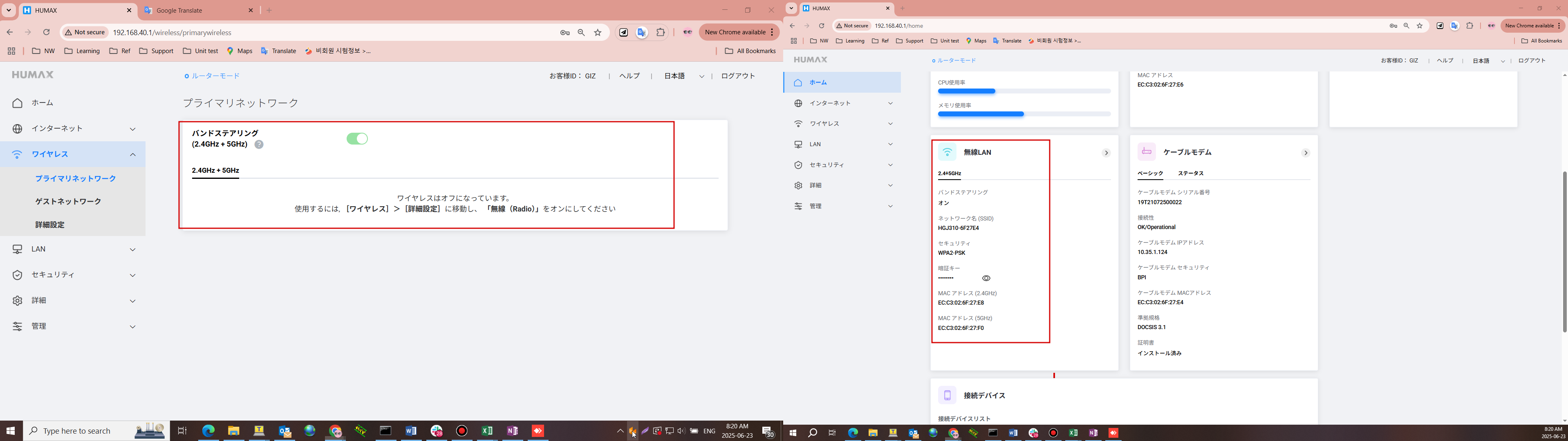Screen dimensions: 1568x441
Task: Open the Unit test bookmark folder, left window
Action: coord(200,51)
